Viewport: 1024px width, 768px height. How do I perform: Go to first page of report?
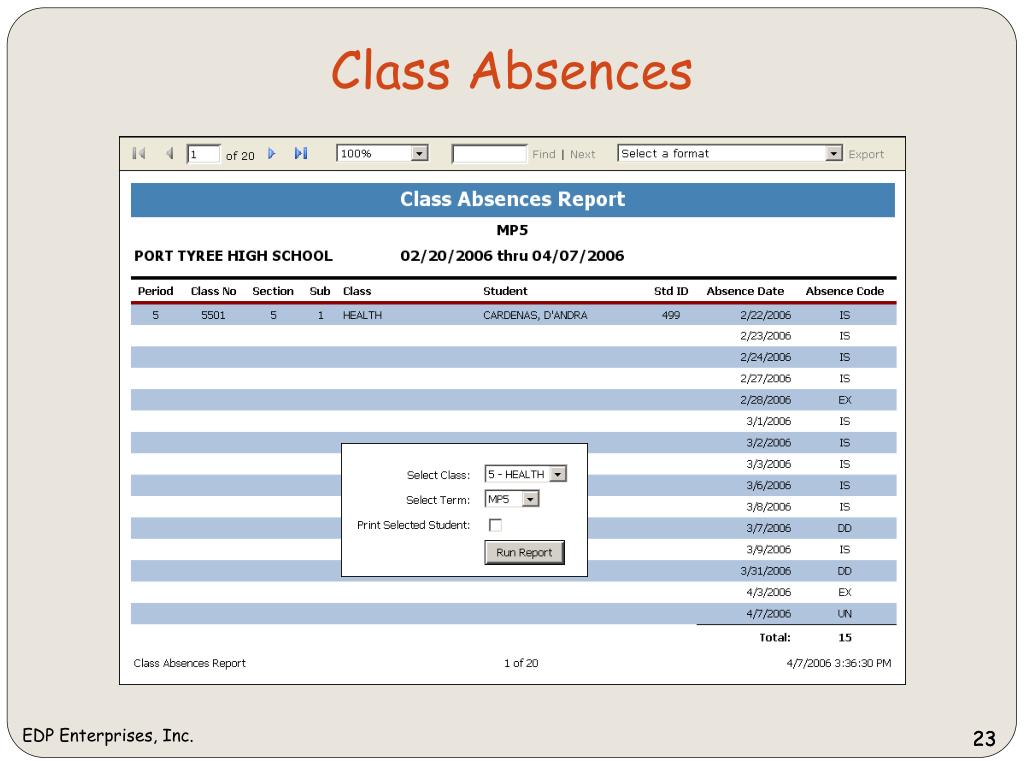tap(138, 153)
